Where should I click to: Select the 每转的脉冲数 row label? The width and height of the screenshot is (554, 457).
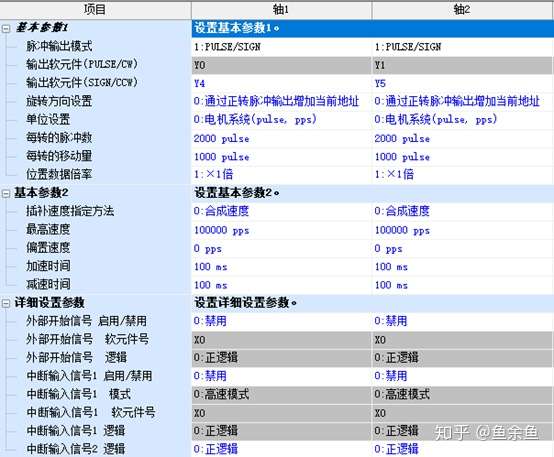59,138
